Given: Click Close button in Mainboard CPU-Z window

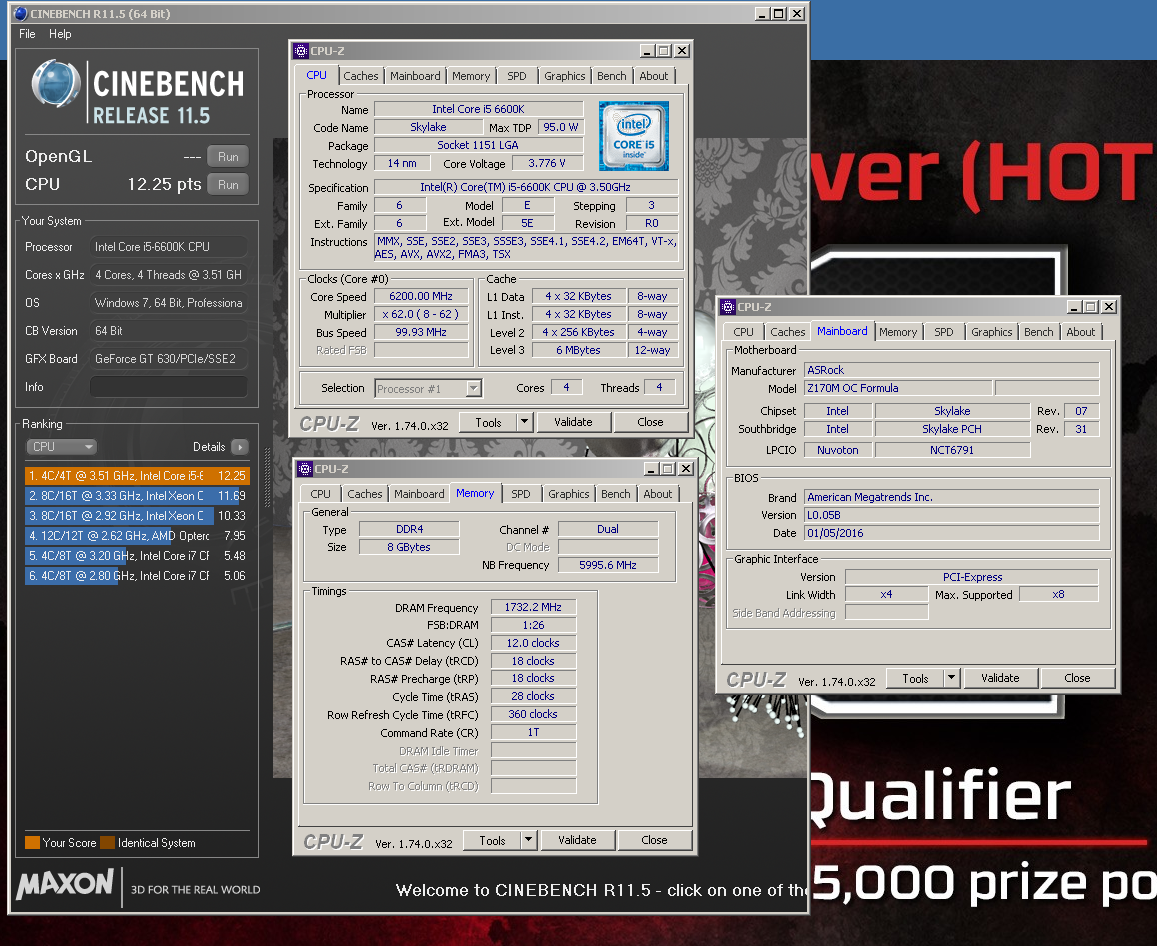Looking at the screenshot, I should (x=1077, y=678).
